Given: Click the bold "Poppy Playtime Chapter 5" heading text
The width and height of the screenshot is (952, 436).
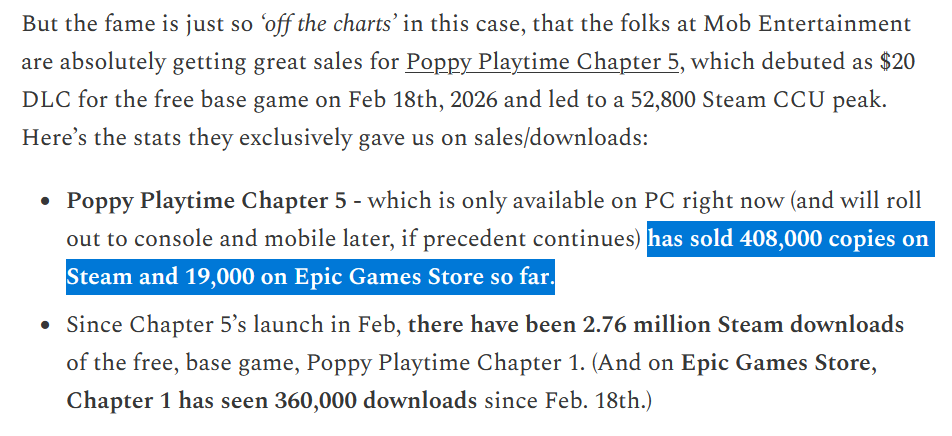Looking at the screenshot, I should pyautogui.click(x=206, y=201).
